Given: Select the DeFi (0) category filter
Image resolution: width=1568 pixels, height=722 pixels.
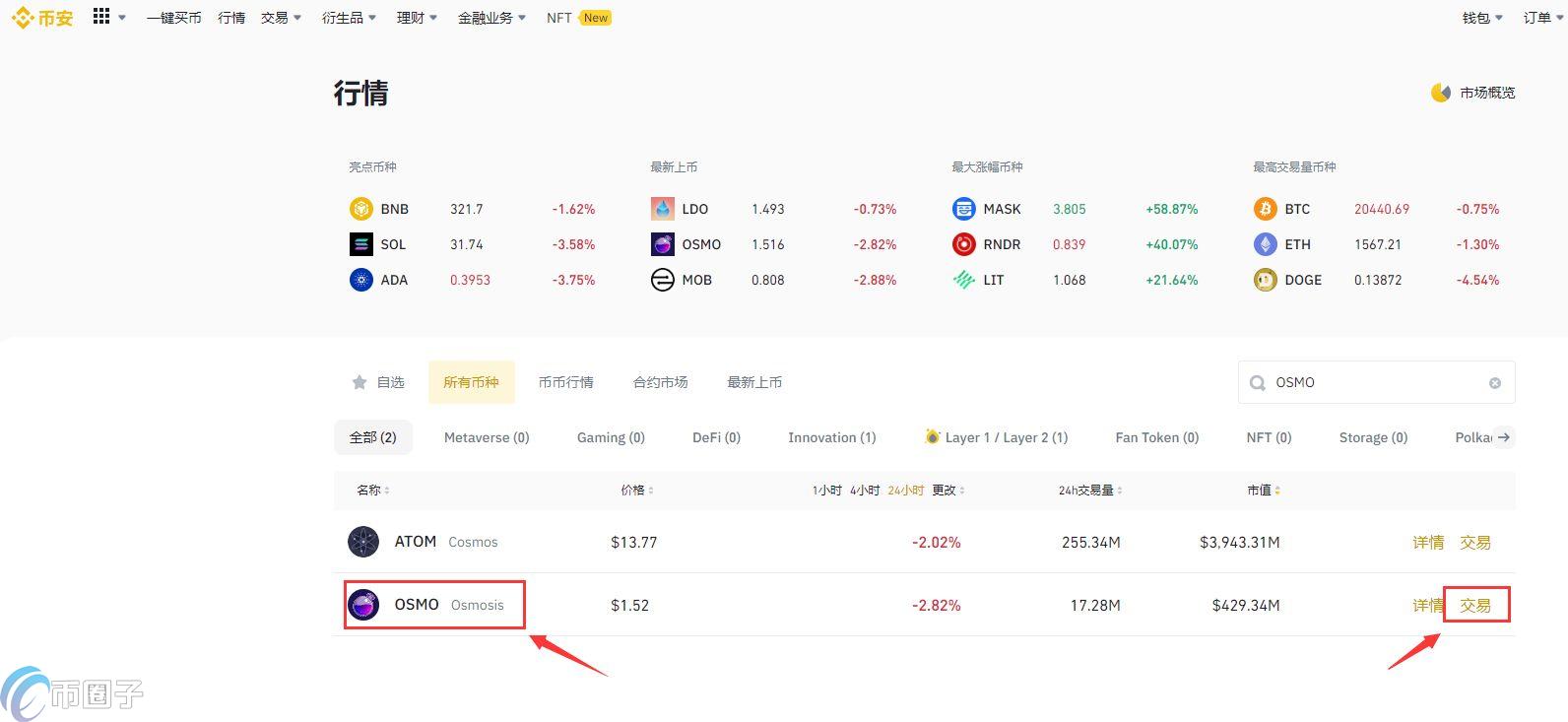Looking at the screenshot, I should 716,437.
